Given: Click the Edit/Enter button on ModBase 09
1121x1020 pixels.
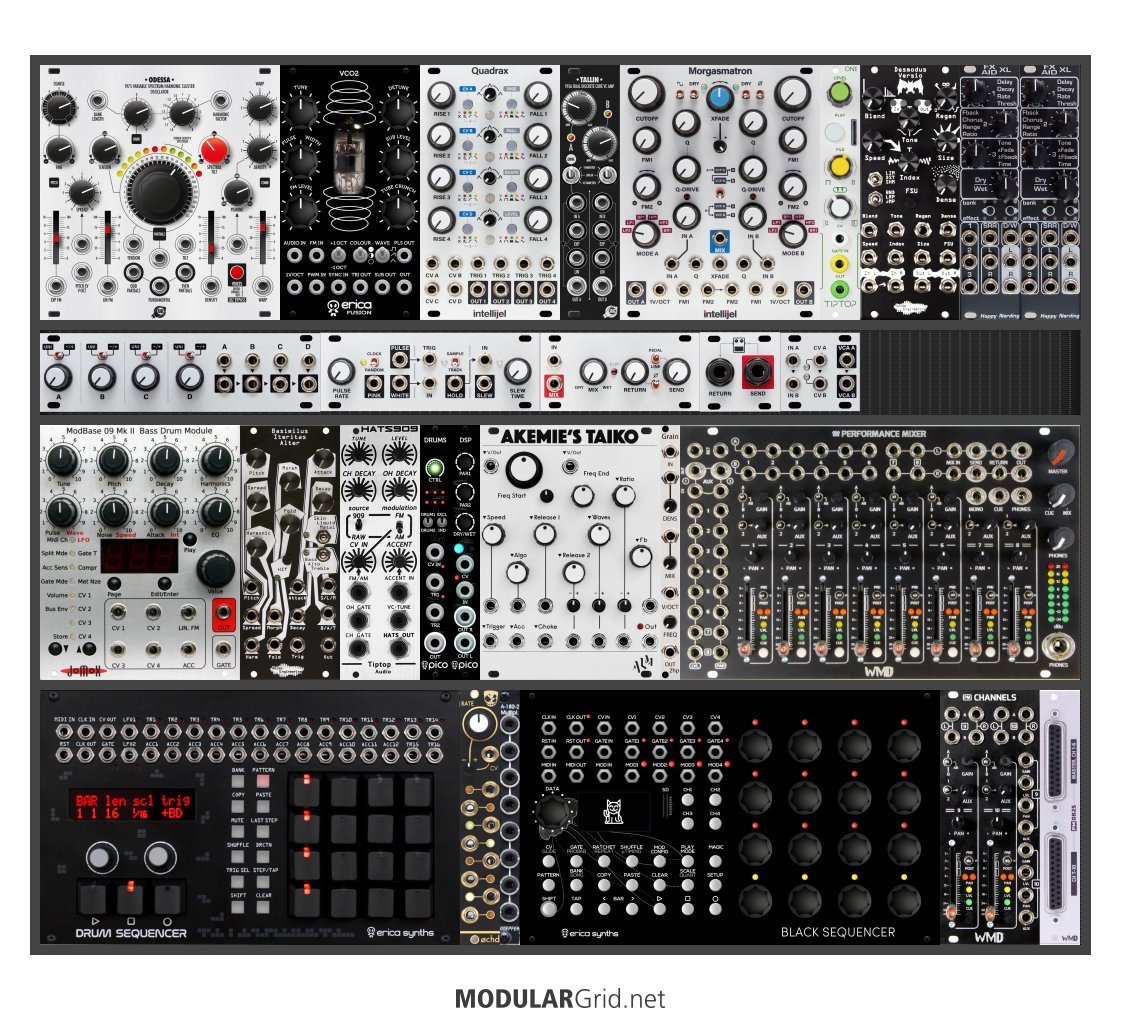Looking at the screenshot, I should [x=164, y=584].
